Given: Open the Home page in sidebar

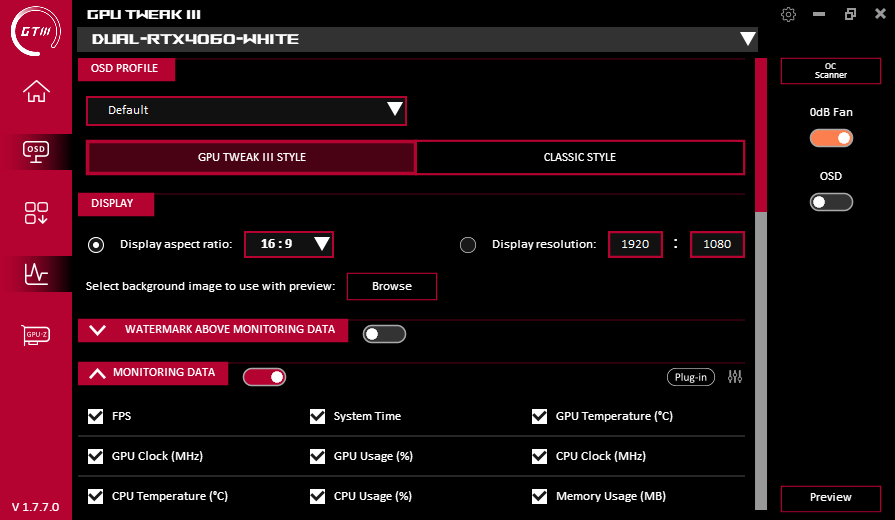Looking at the screenshot, I should (x=36, y=91).
